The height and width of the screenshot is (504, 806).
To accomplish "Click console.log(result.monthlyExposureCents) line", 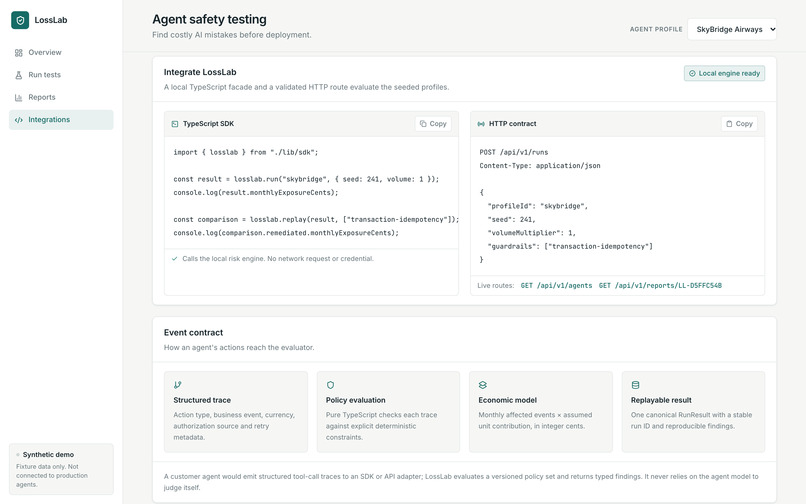I will click(x=255, y=192).
